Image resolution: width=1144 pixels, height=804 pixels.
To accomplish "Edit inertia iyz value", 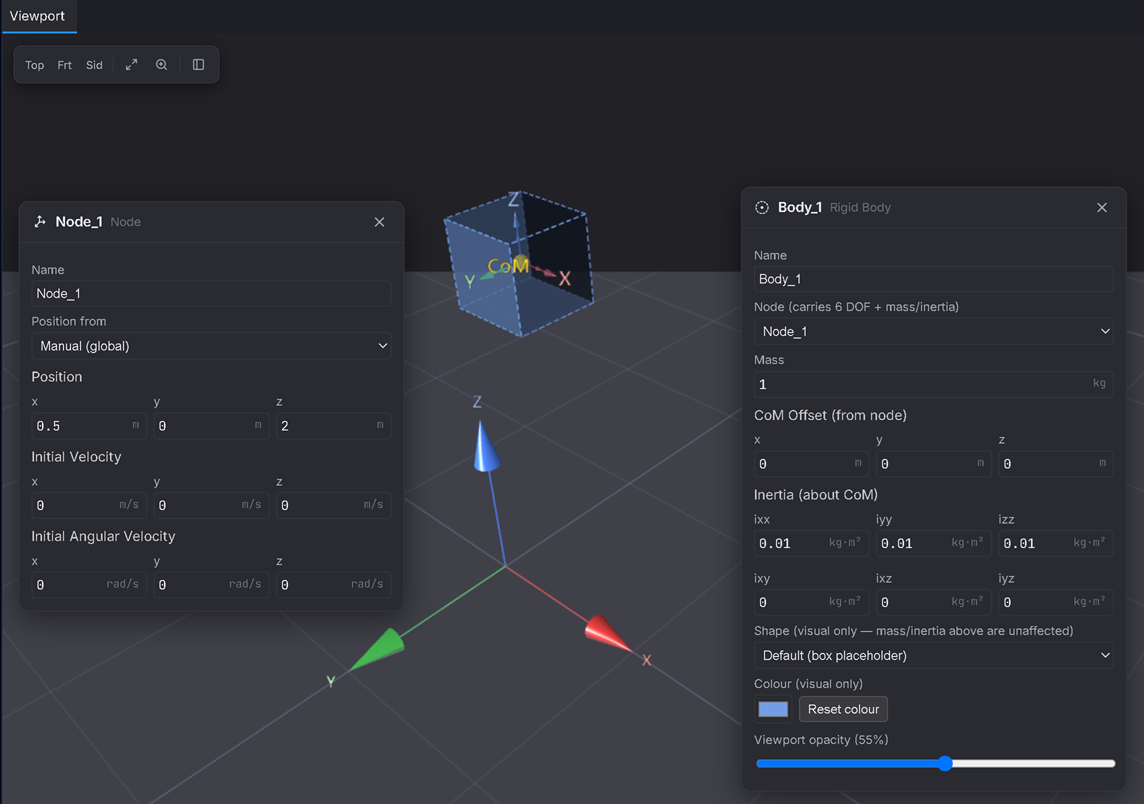I will (1056, 602).
